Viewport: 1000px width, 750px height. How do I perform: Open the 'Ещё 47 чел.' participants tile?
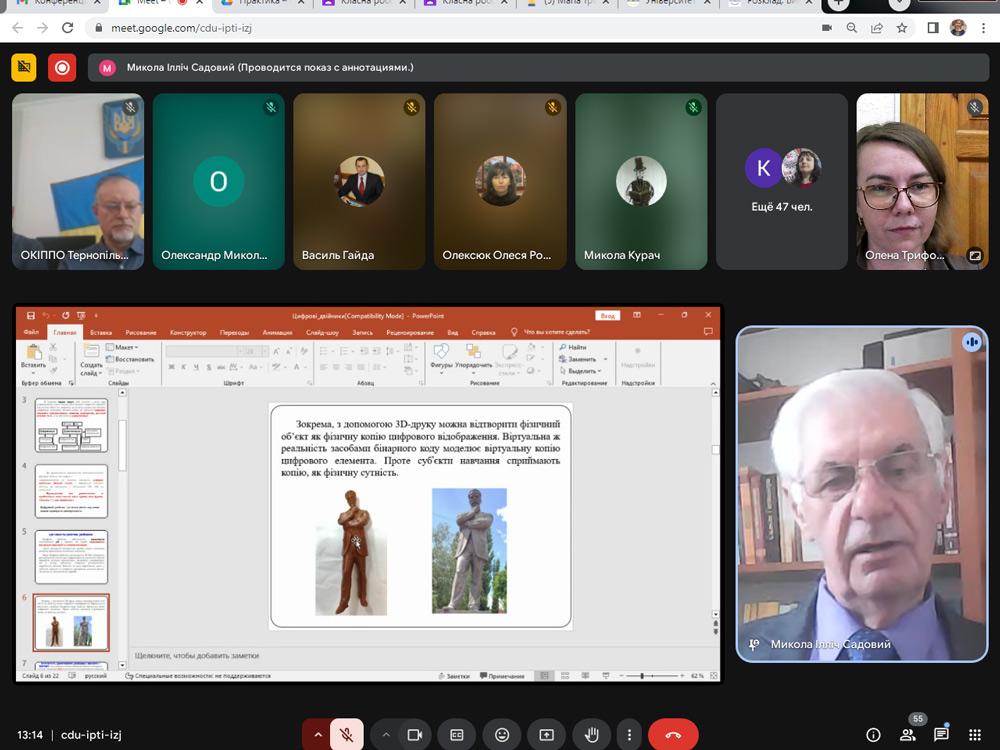(x=782, y=180)
